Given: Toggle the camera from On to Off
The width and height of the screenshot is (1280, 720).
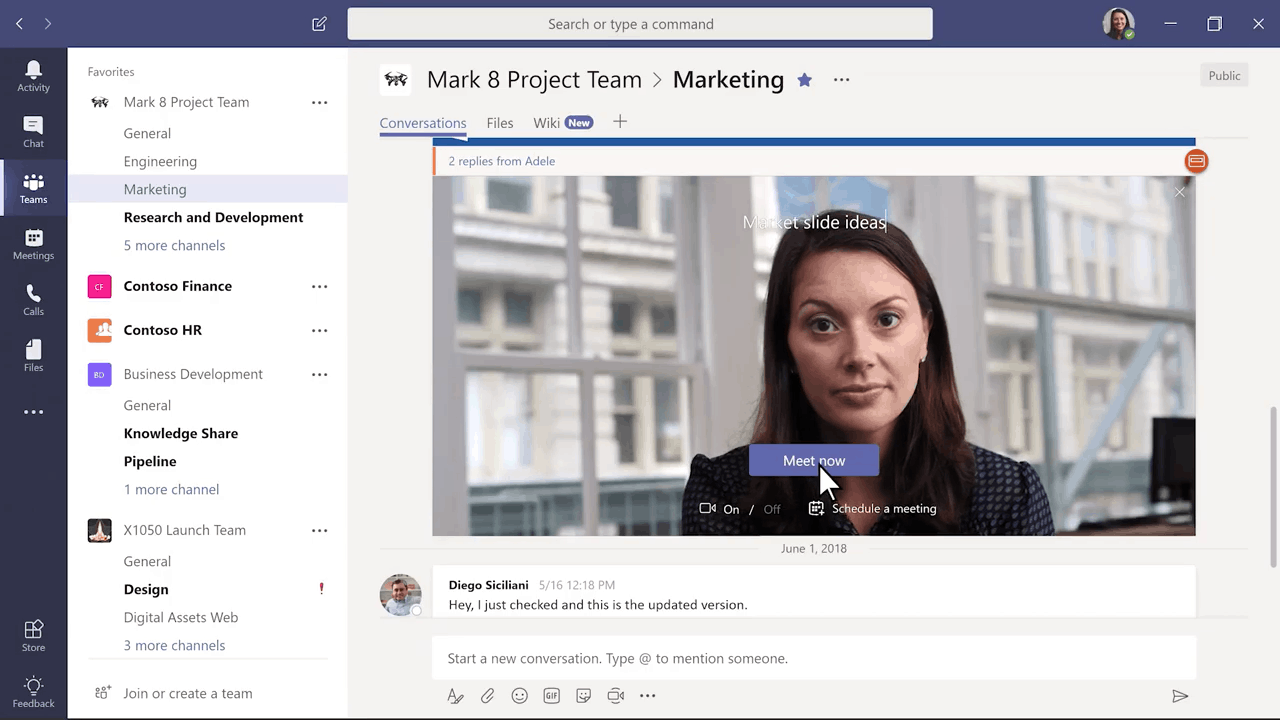Looking at the screenshot, I should tap(771, 509).
